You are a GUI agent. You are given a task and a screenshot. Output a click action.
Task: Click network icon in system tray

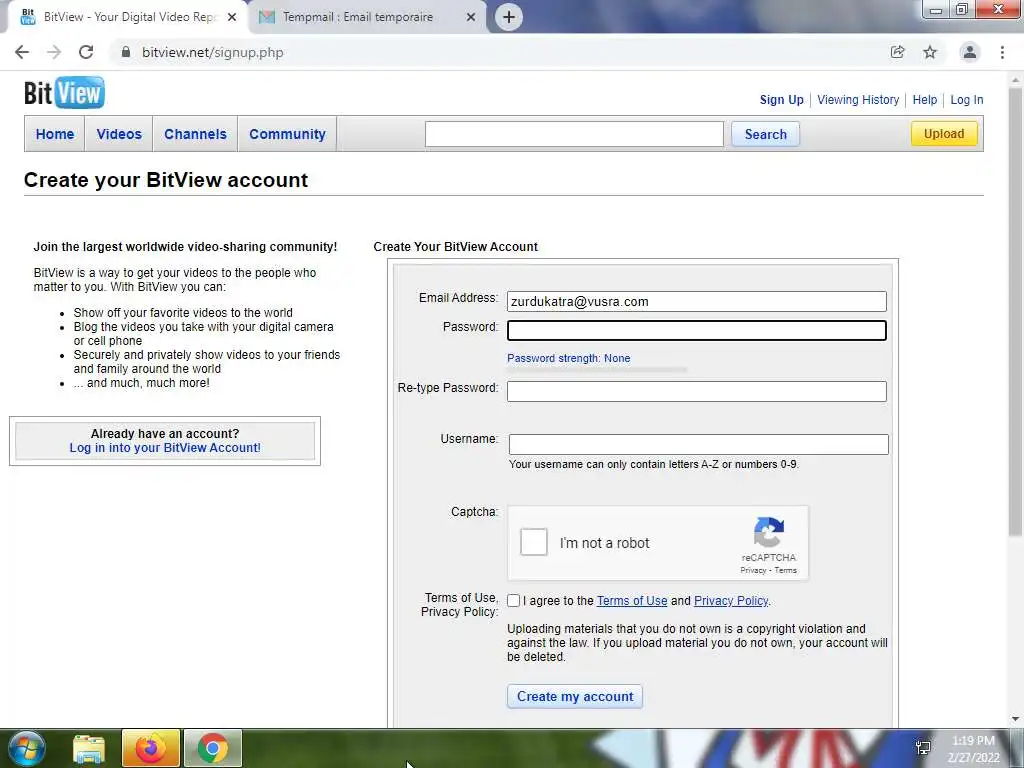(923, 748)
